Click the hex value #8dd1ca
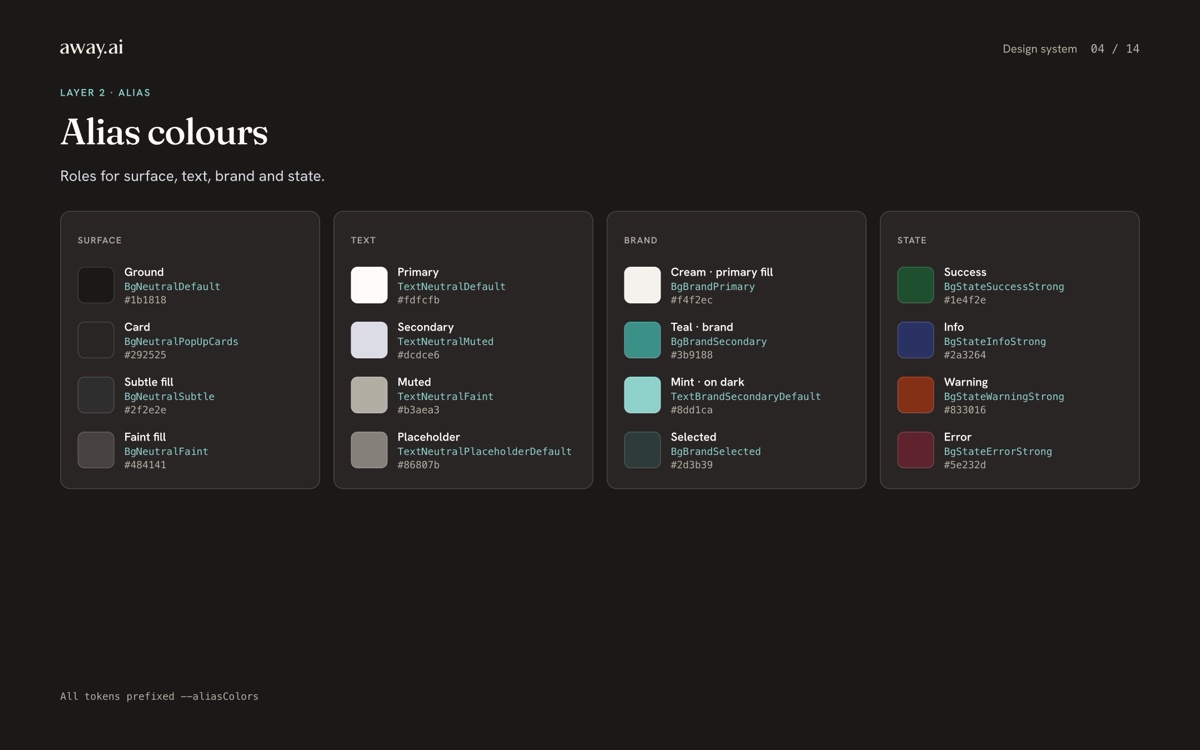 click(692, 410)
